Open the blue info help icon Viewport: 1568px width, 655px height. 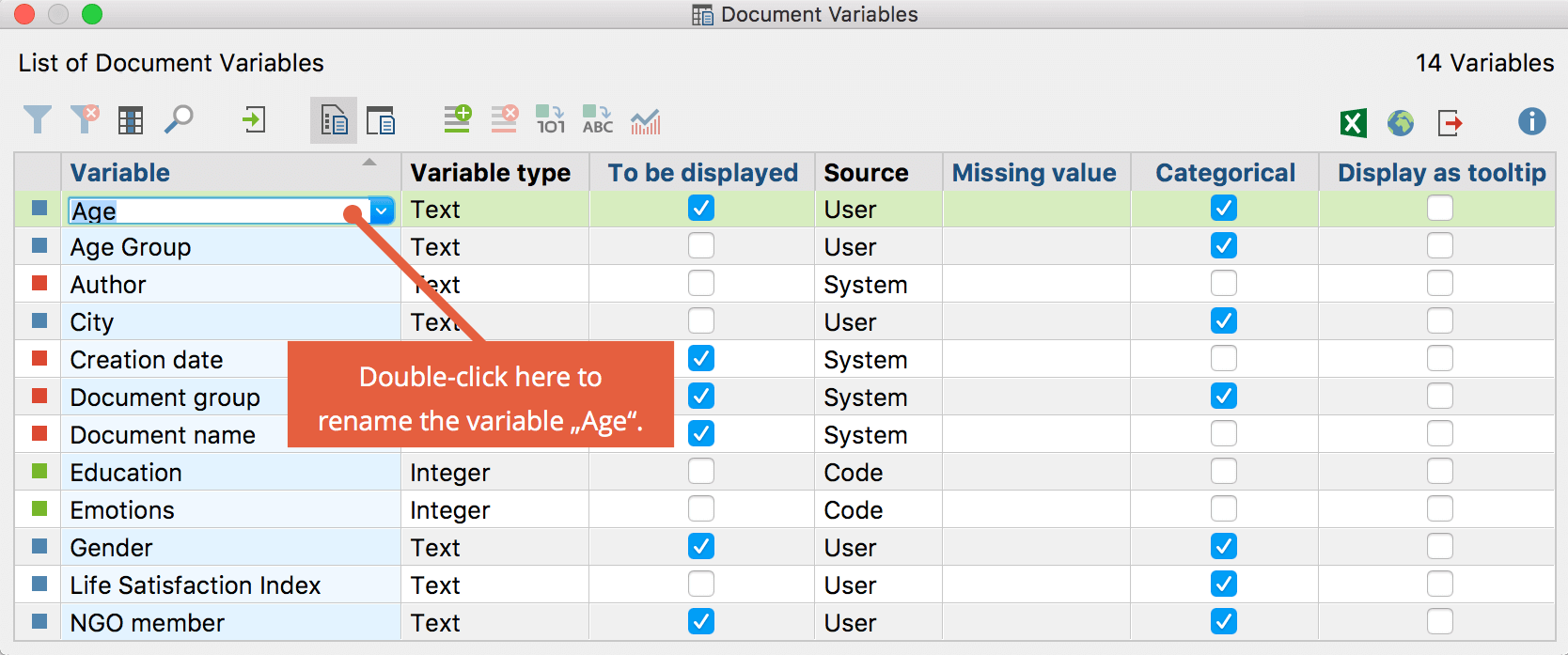click(x=1532, y=121)
